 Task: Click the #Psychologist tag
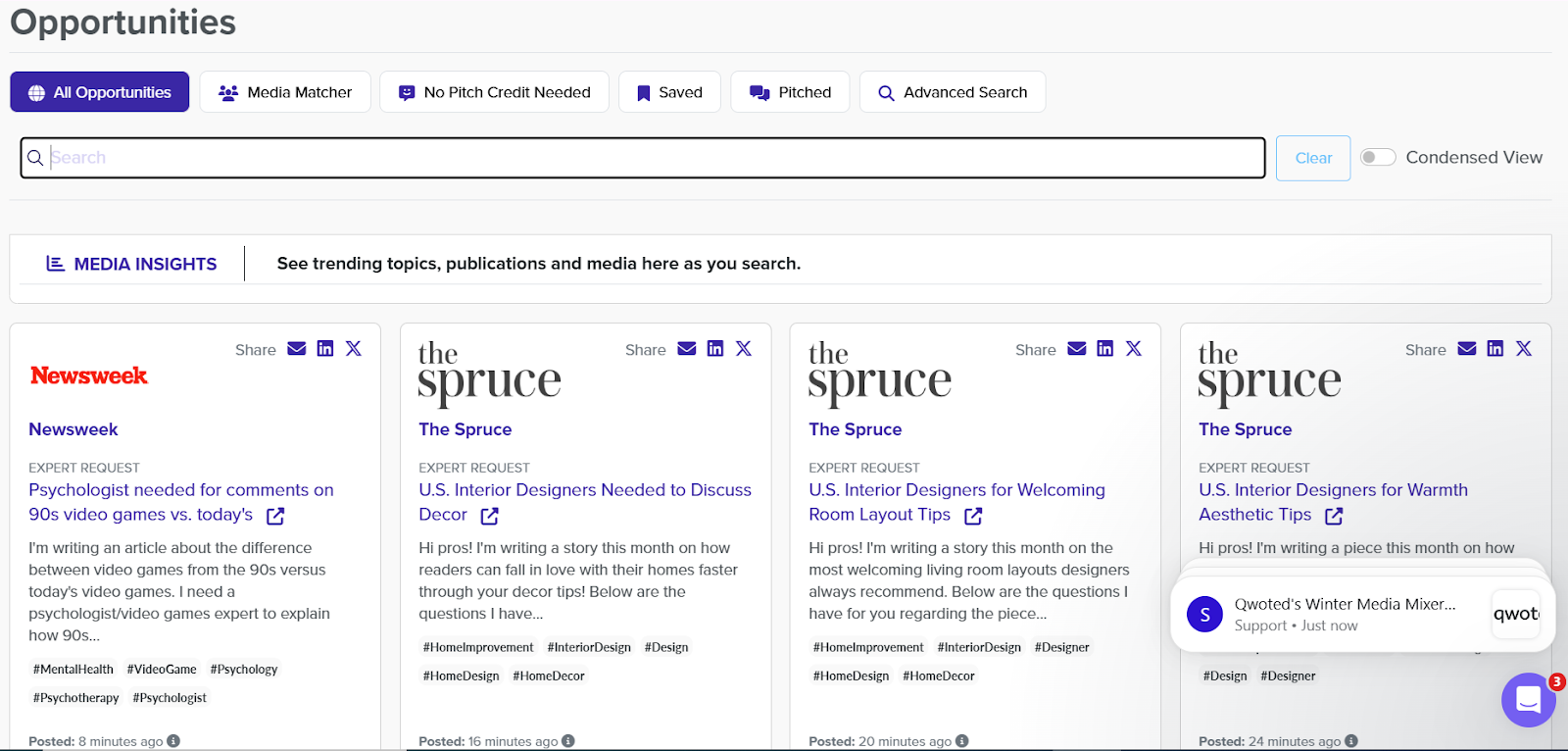click(x=170, y=698)
